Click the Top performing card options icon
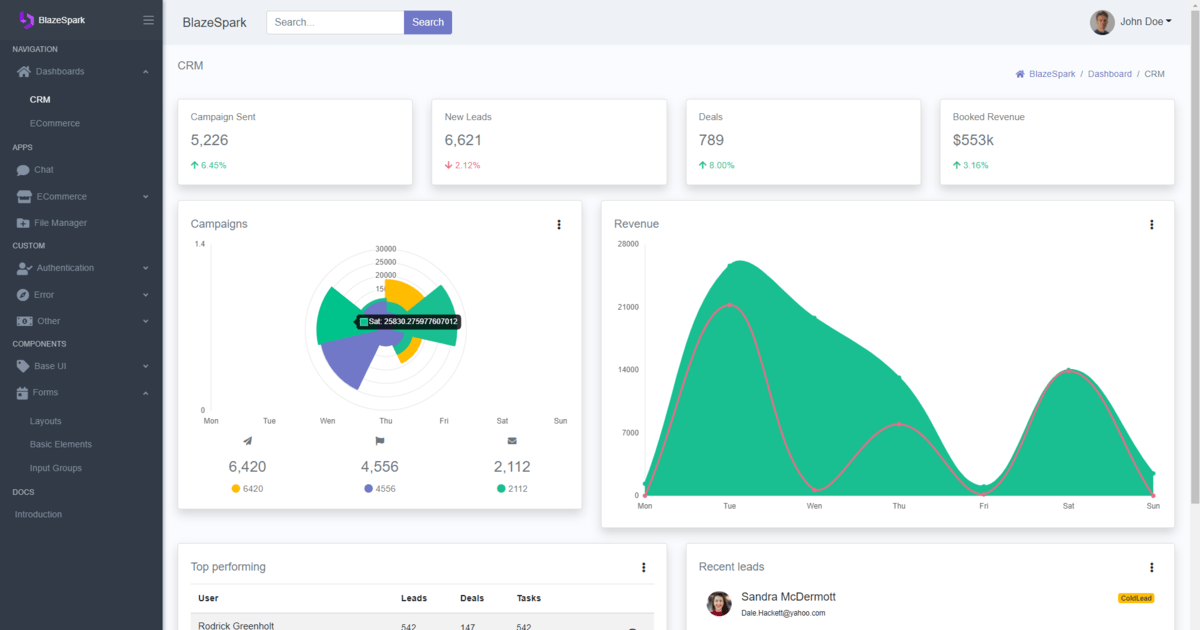This screenshot has height=630, width=1200. 644,568
